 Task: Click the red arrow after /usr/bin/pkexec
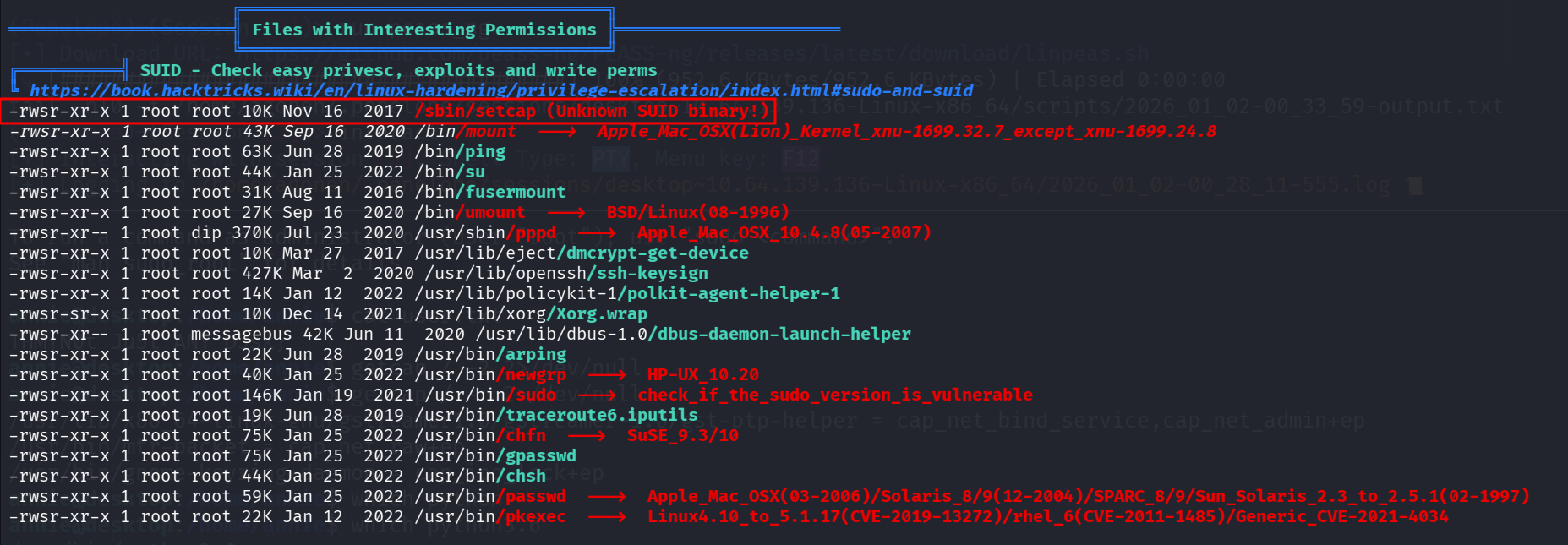click(607, 517)
